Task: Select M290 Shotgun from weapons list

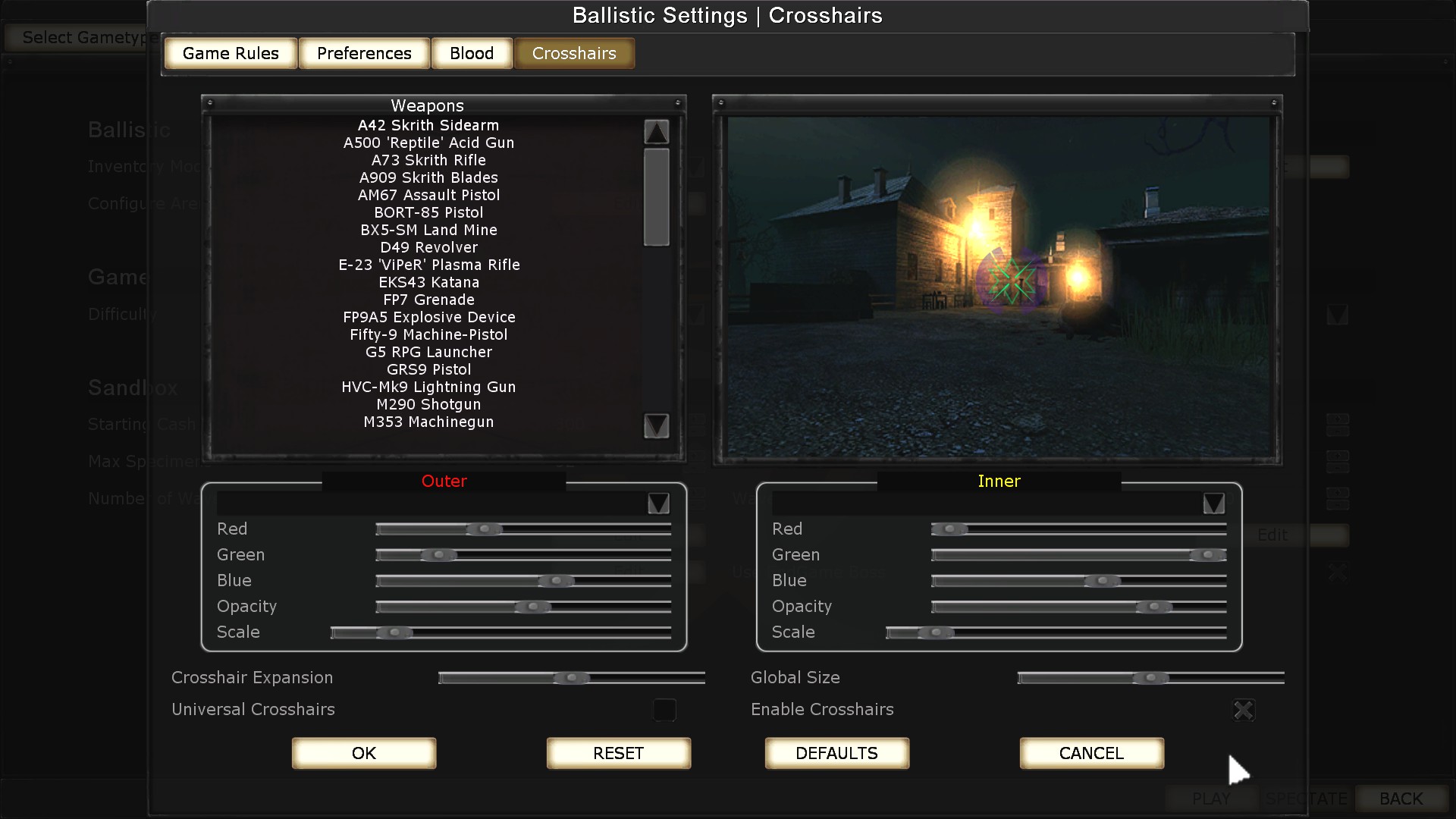Action: (x=428, y=404)
